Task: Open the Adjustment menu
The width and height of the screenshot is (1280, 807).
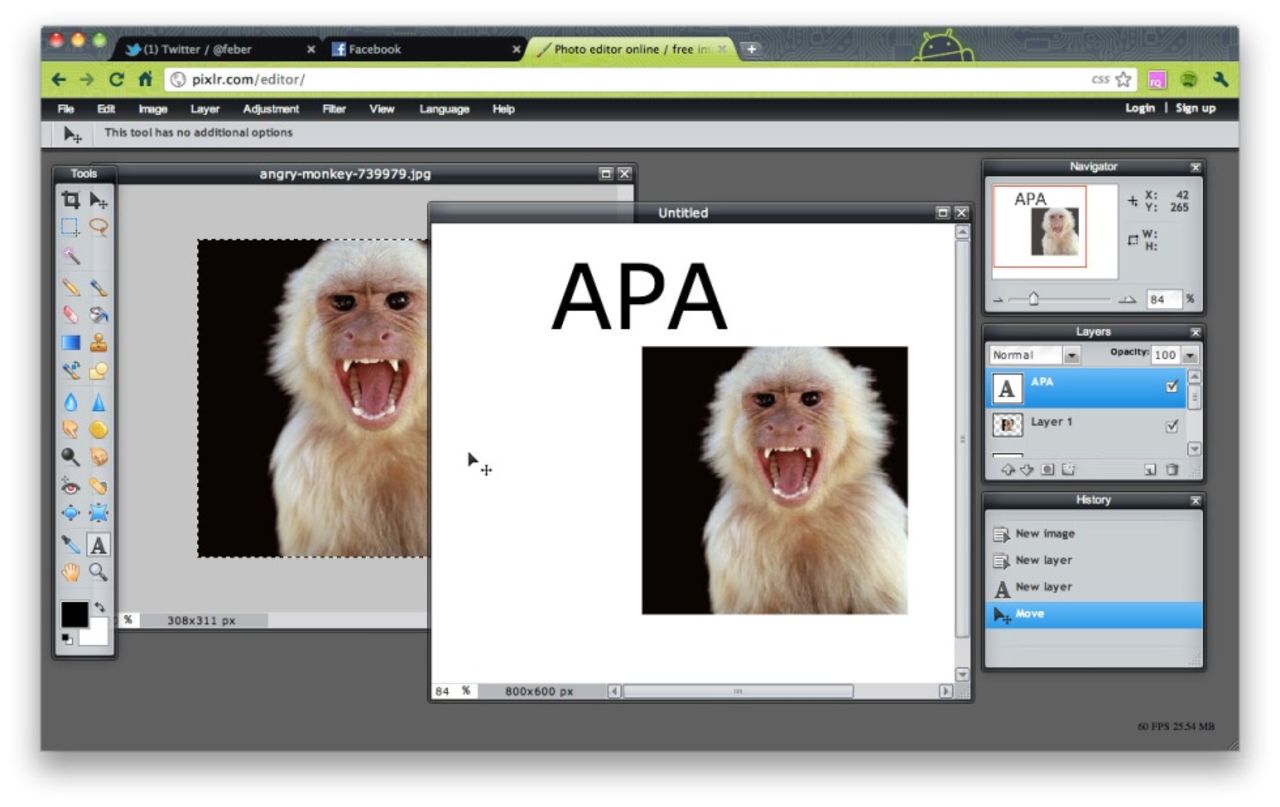Action: (x=270, y=109)
